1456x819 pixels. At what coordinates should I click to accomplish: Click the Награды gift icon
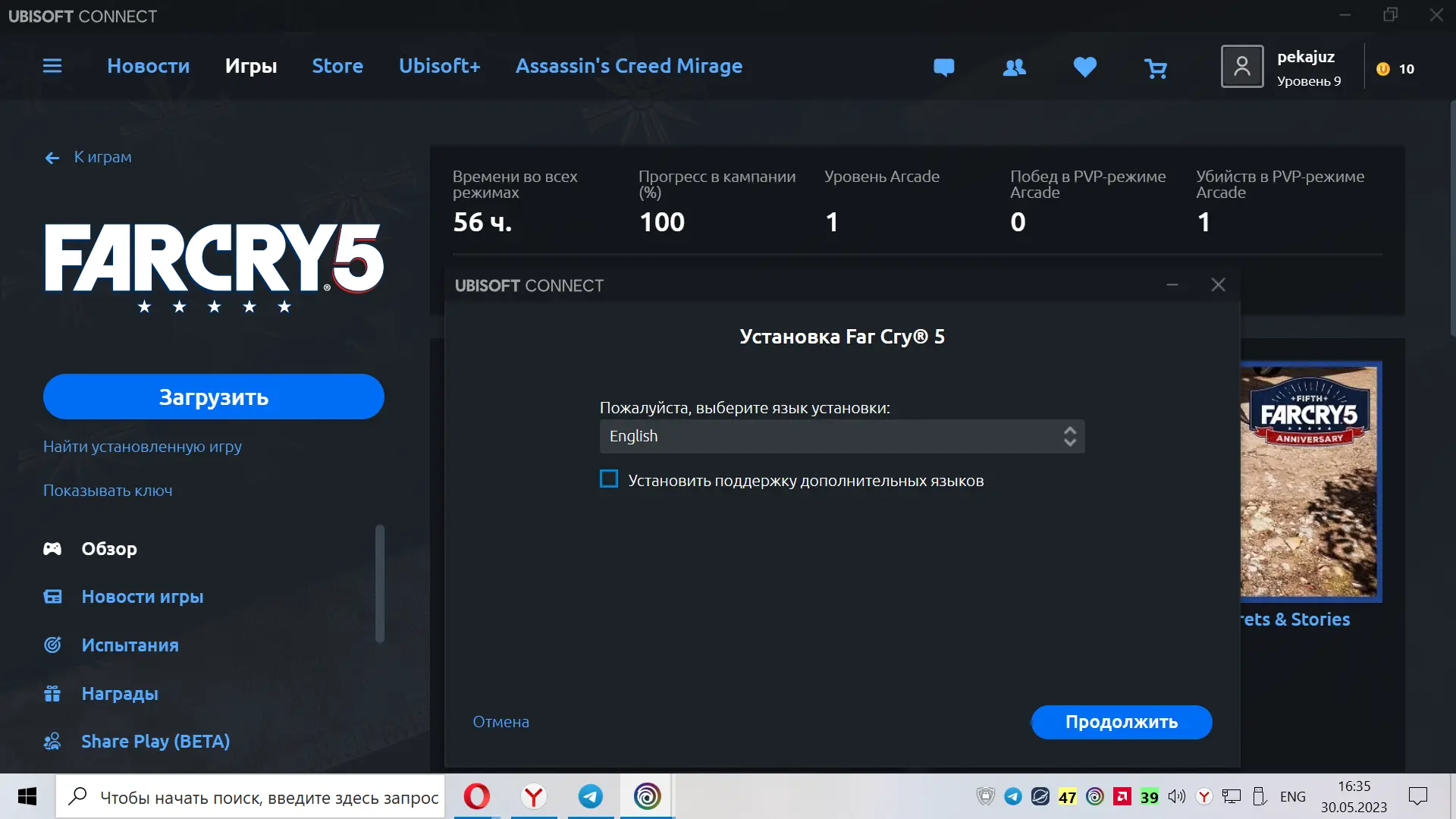tap(52, 693)
